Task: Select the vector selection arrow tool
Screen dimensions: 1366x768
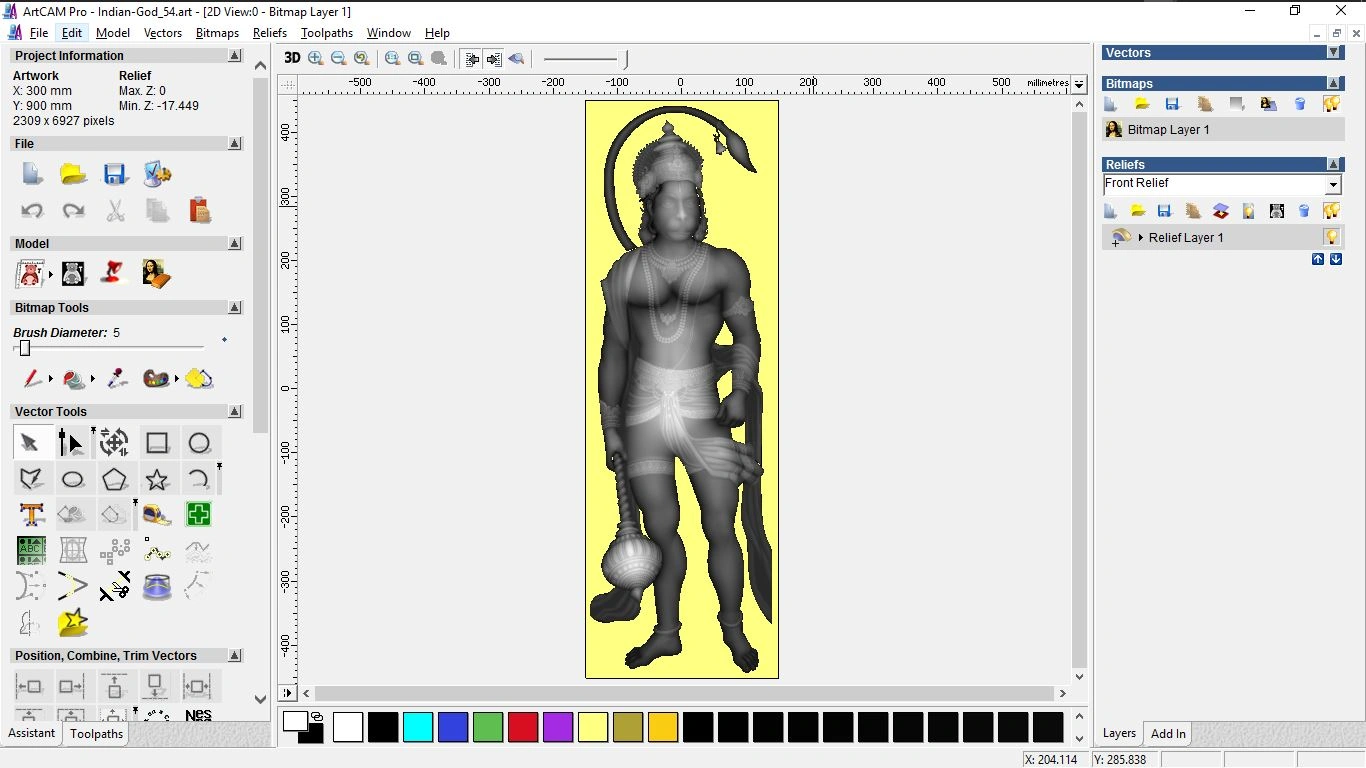Action: pyautogui.click(x=31, y=442)
